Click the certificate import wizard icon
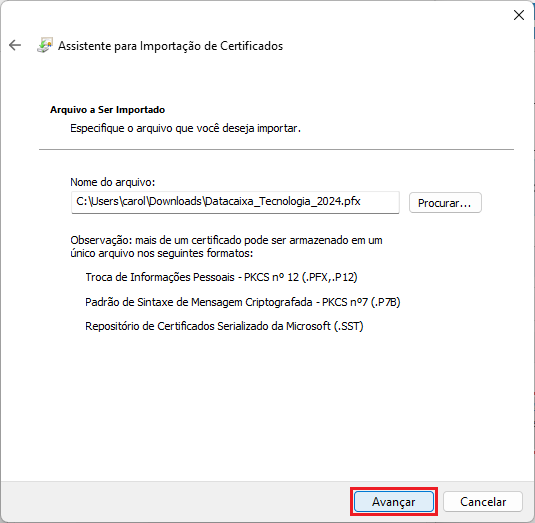This screenshot has width=535, height=523. [x=45, y=45]
